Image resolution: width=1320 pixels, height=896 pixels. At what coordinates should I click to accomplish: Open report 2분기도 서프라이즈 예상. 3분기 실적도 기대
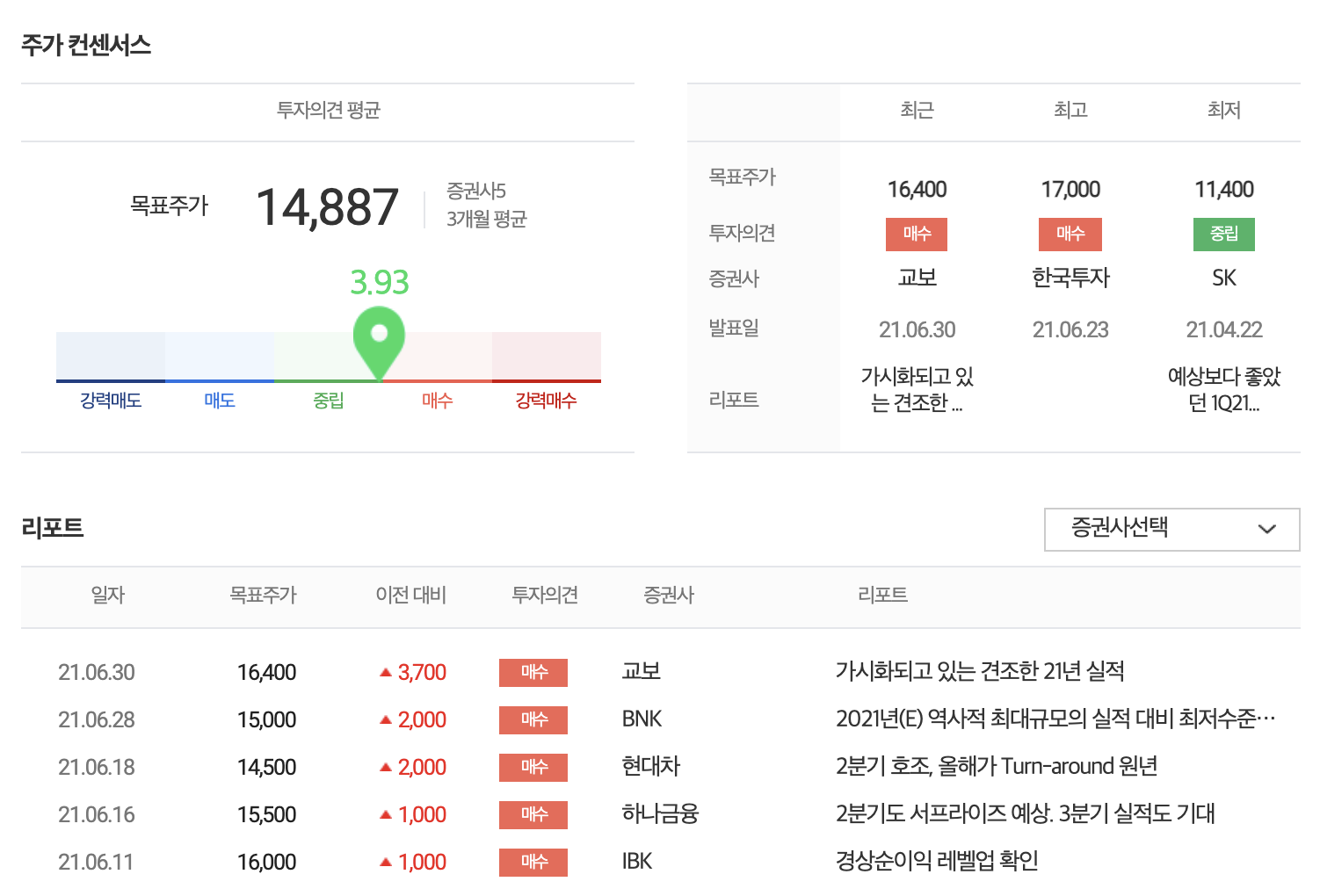pos(1025,814)
